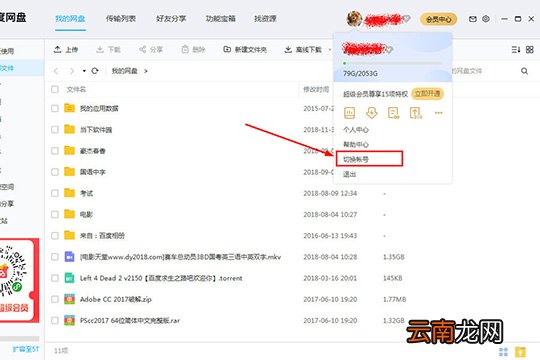
Task: Check the box for 国语中字
Action: pyautogui.click(x=55, y=172)
